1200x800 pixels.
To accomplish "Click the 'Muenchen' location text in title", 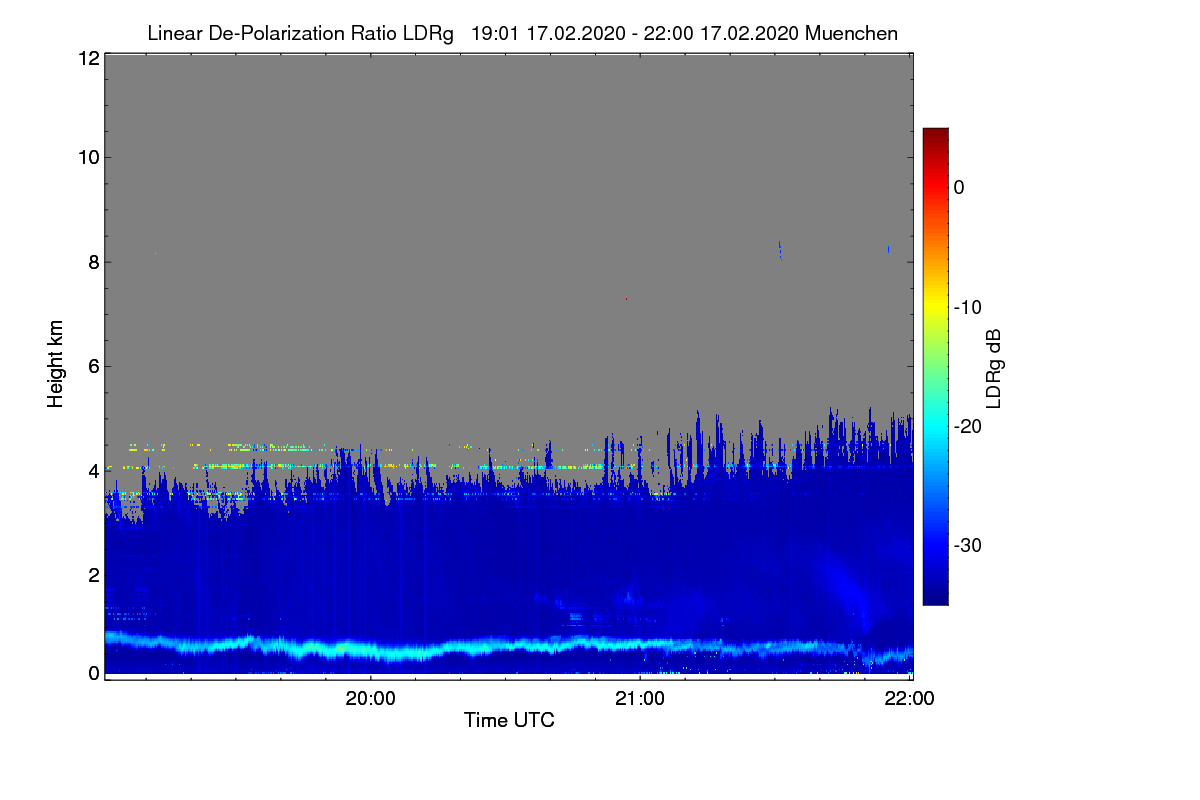I will [851, 34].
